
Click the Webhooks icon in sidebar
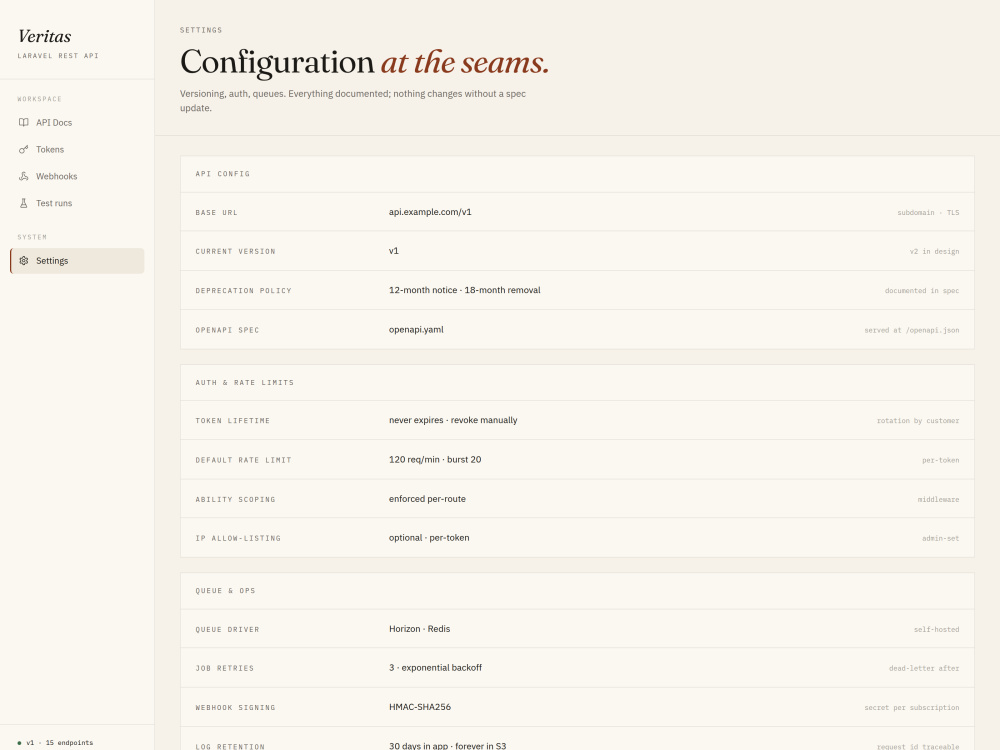pos(24,176)
